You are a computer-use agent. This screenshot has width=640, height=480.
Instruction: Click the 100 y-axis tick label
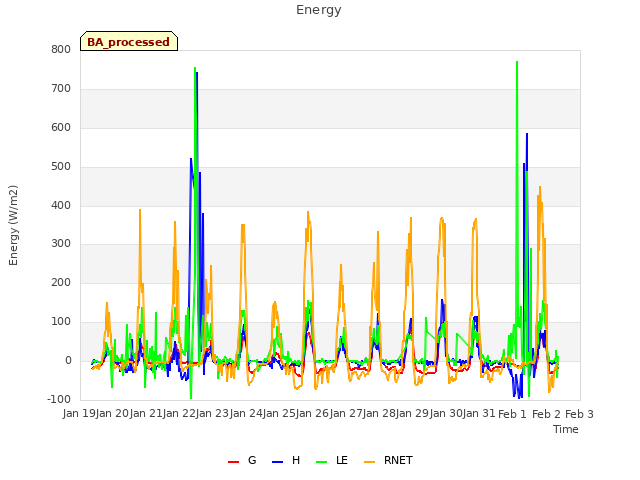[x=61, y=322]
